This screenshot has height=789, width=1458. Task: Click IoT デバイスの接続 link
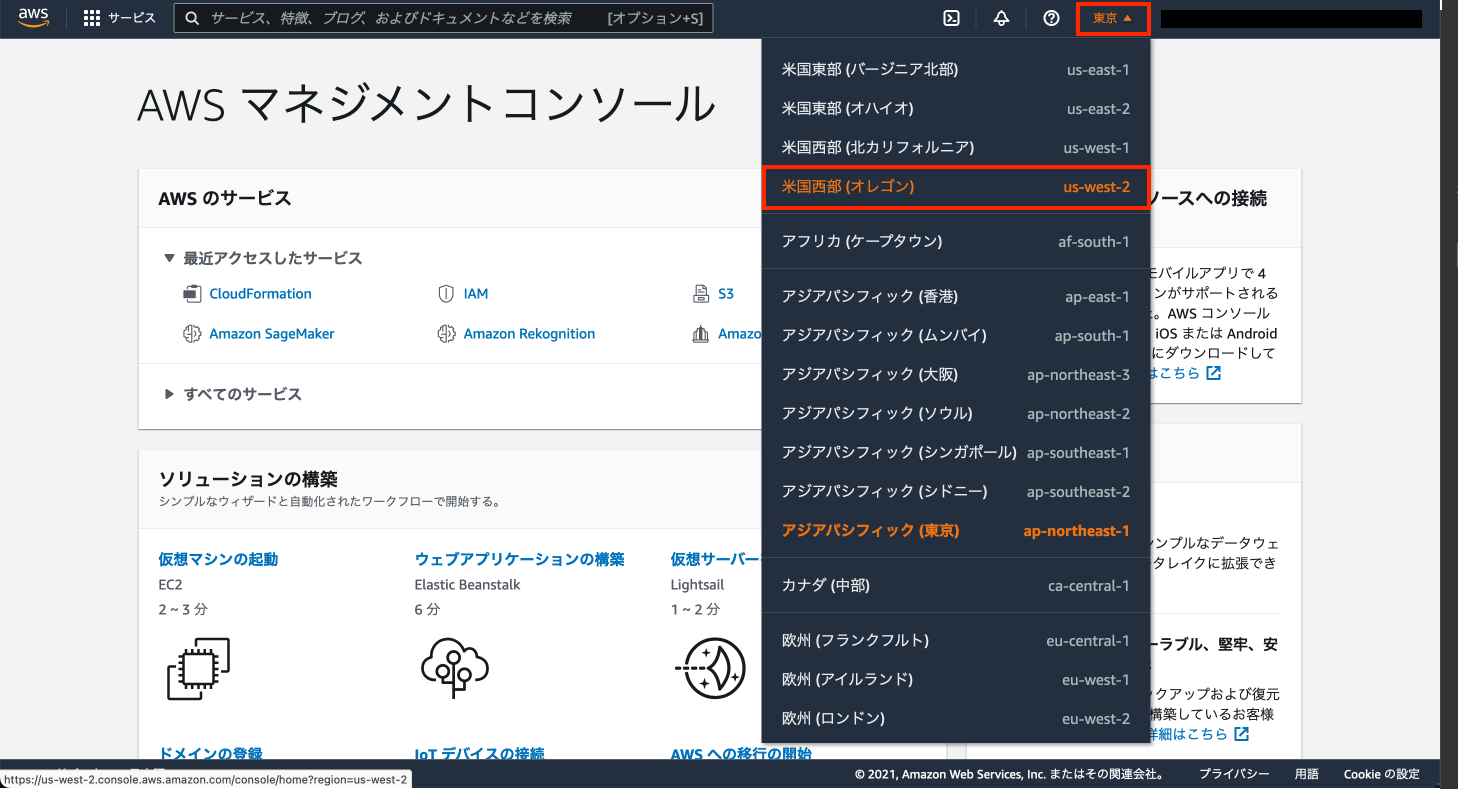tap(479, 752)
